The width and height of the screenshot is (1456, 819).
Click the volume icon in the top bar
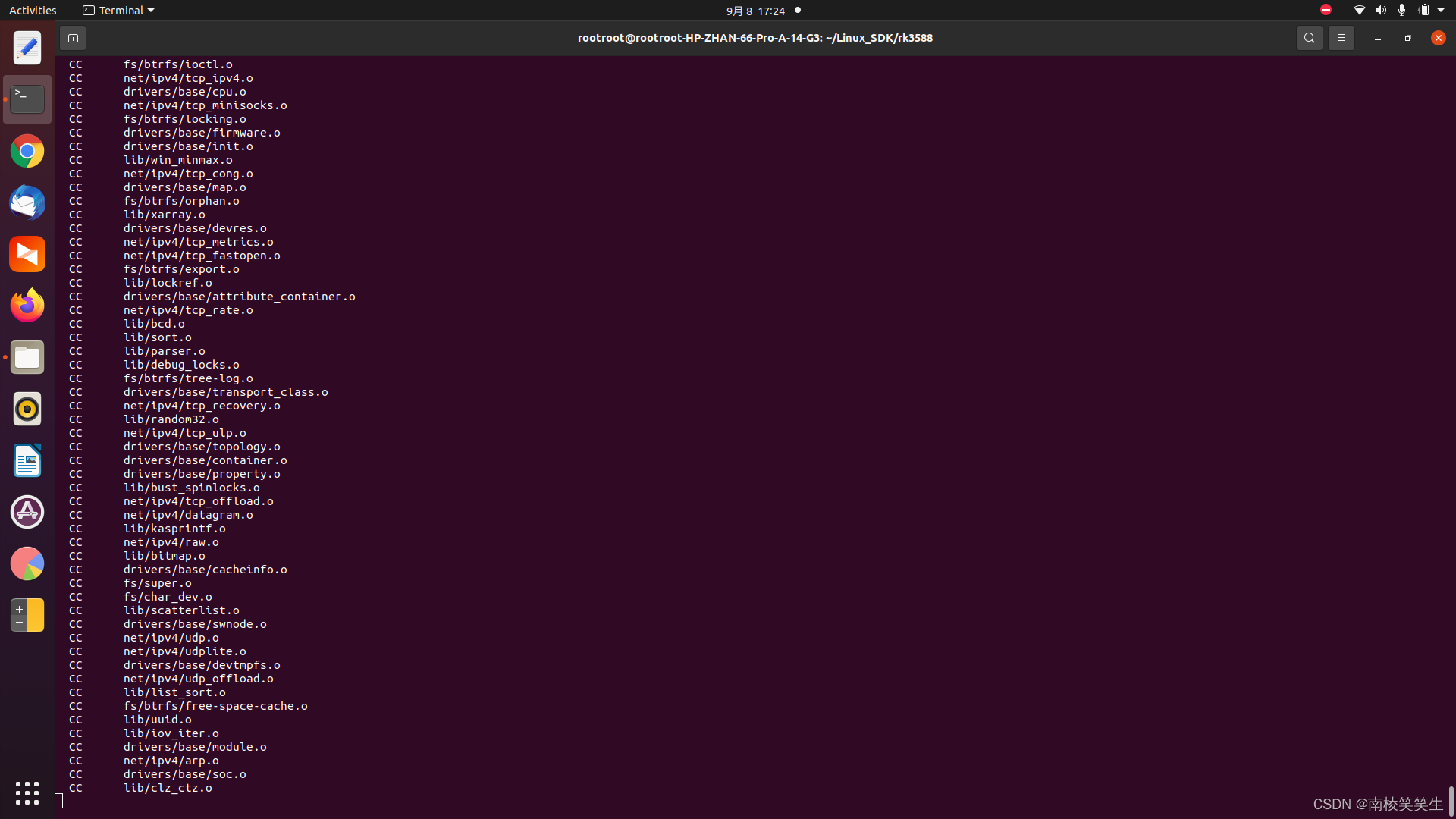(1380, 10)
